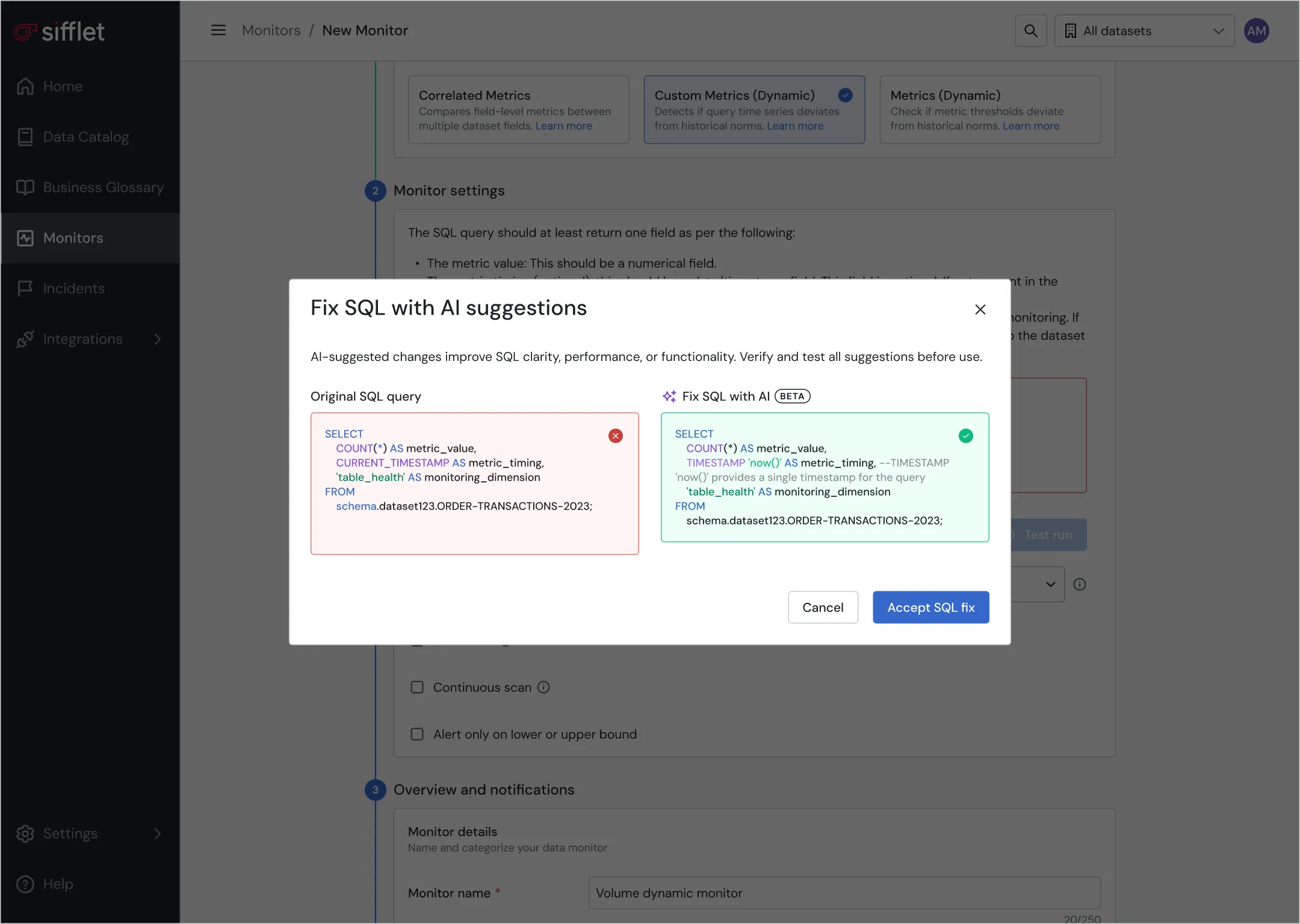The width and height of the screenshot is (1300, 924).
Task: Click the search magnifier icon
Action: coord(1030,31)
